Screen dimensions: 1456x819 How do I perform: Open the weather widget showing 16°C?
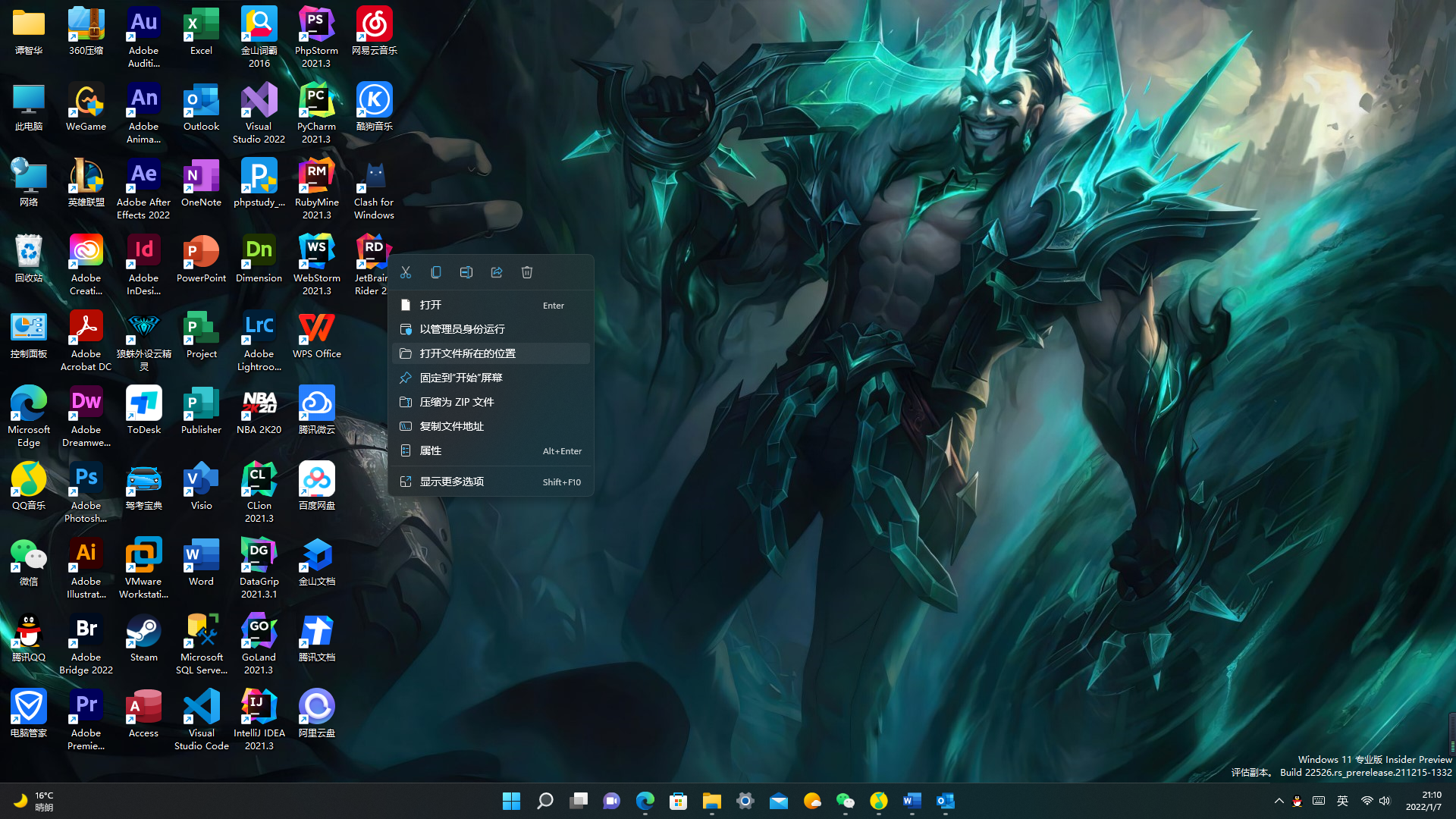pyautogui.click(x=34, y=801)
